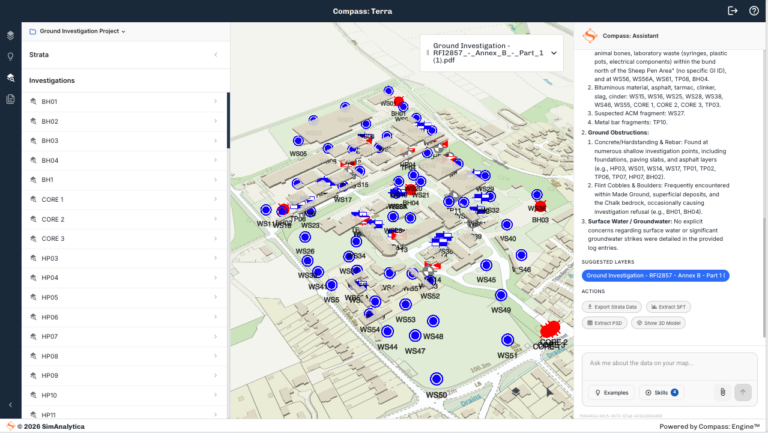768x433 pixels.
Task: Click the Ask me about data input
Action: click(x=660, y=363)
